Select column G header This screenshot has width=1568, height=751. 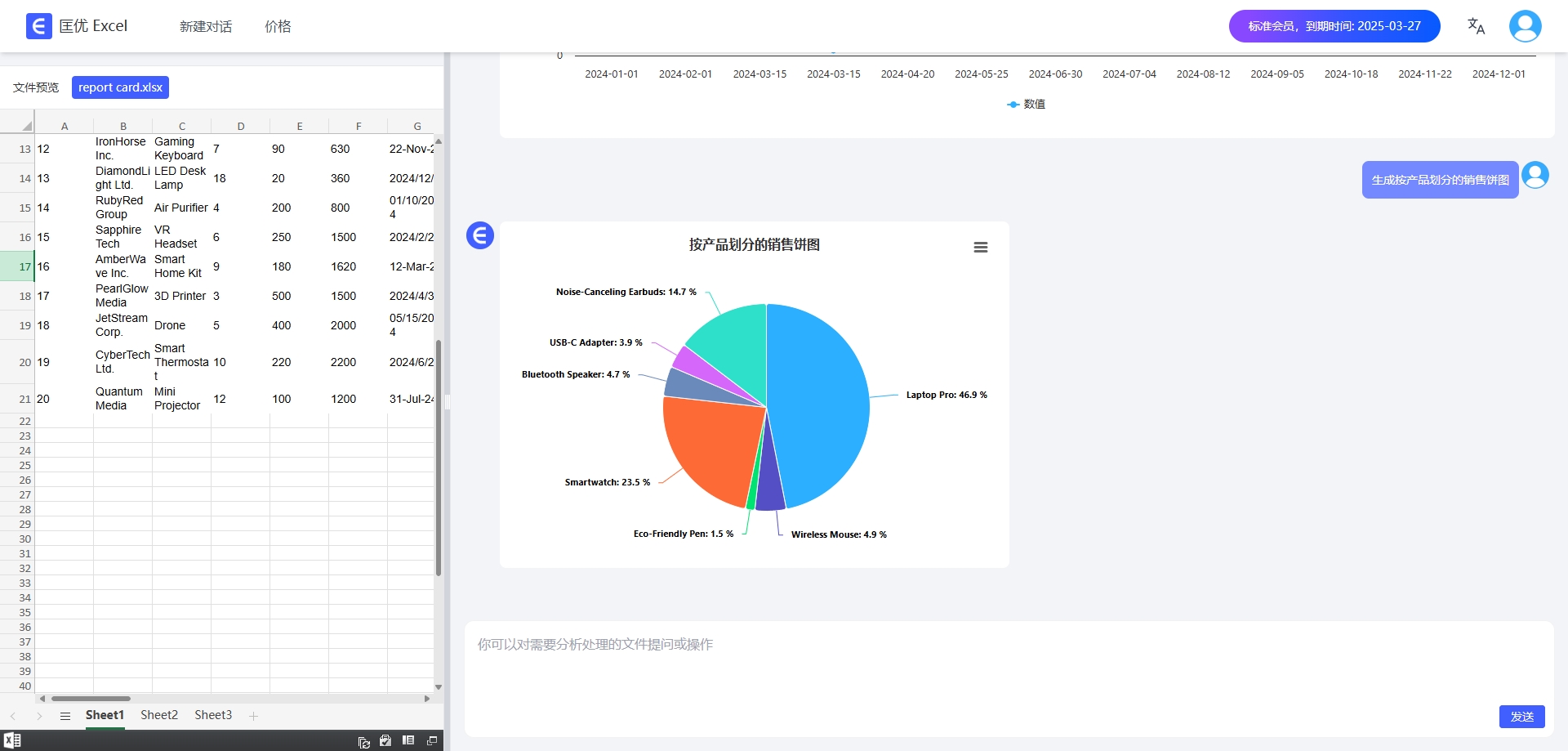point(417,126)
